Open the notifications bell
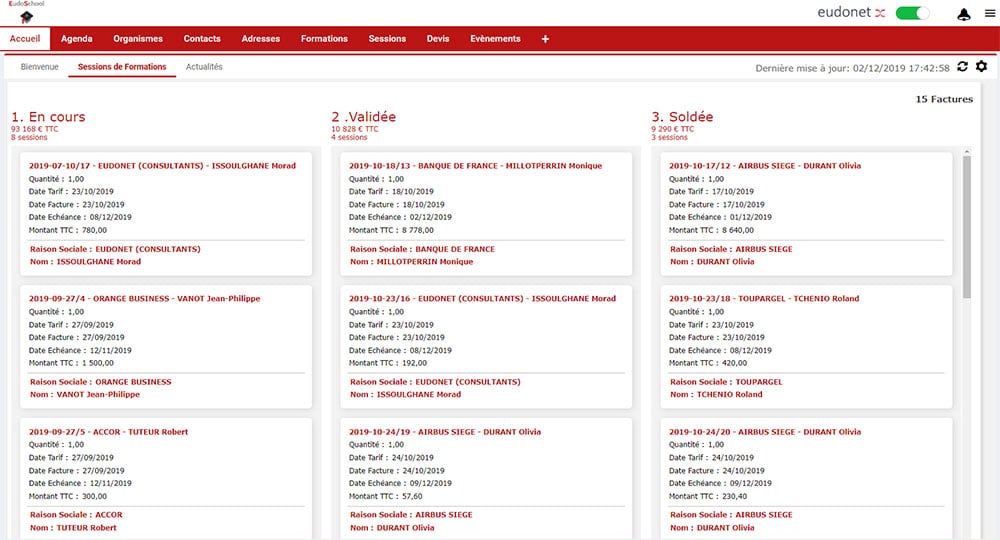Image resolution: width=1000 pixels, height=540 pixels. point(964,14)
